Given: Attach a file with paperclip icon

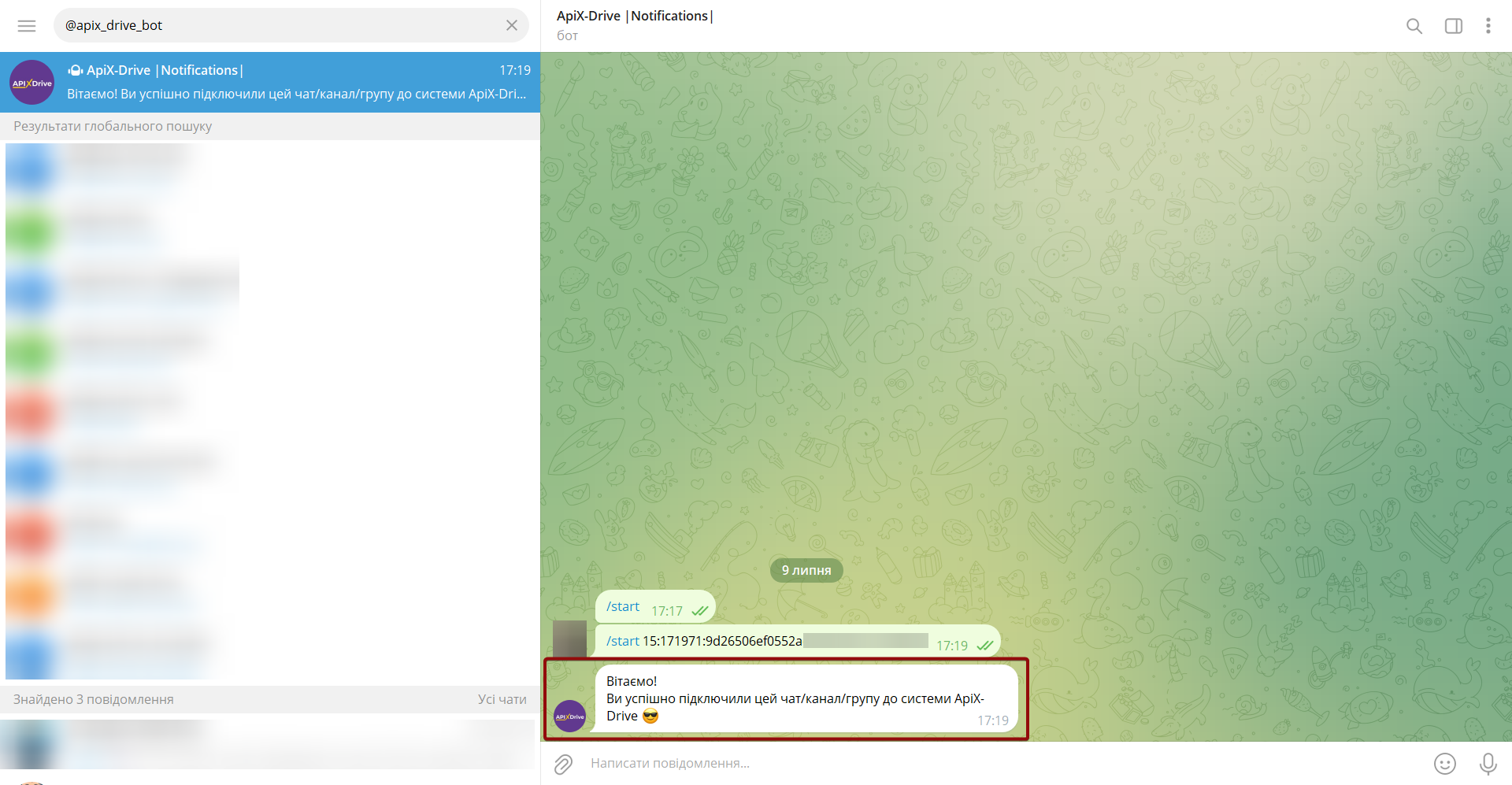Looking at the screenshot, I should coord(563,764).
